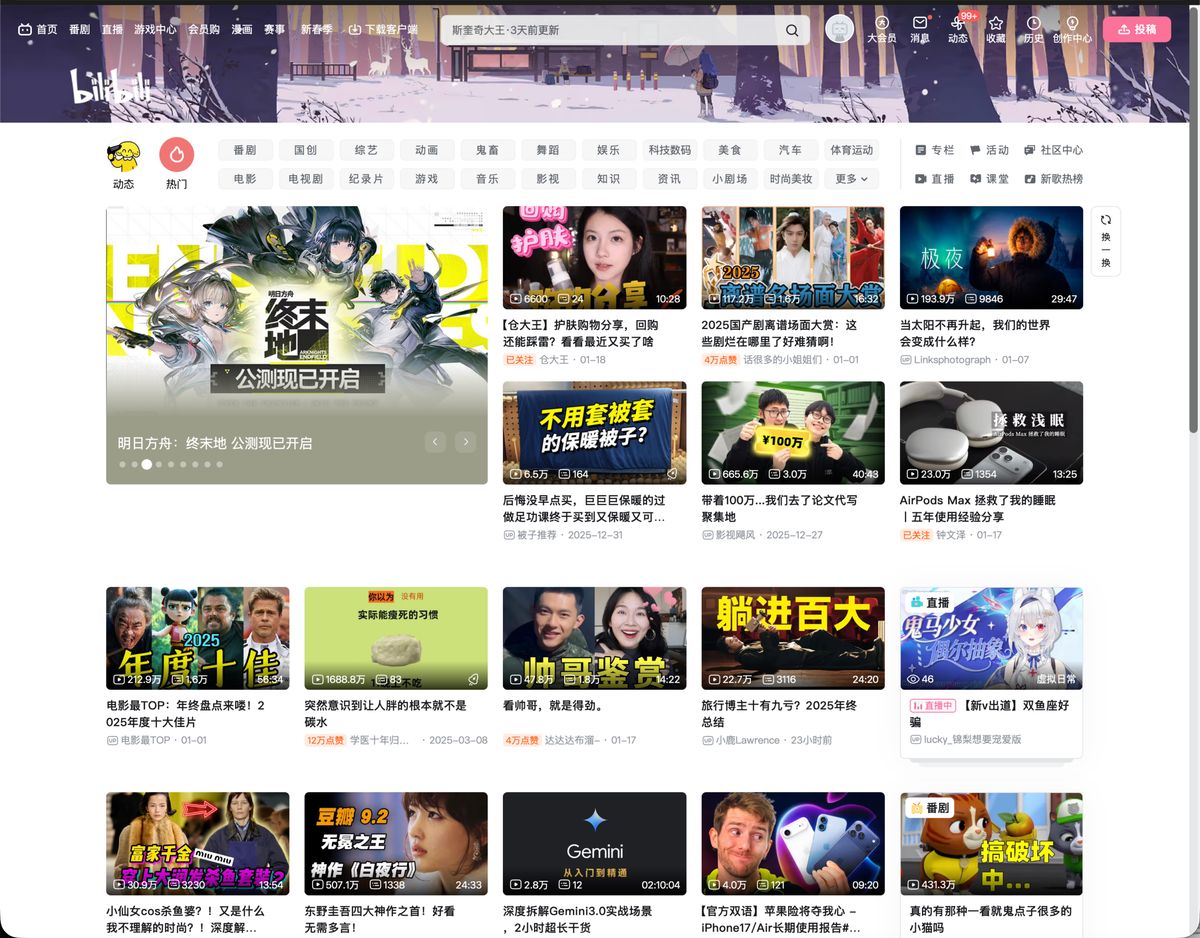
Task: Open 活动 events link
Action: tap(989, 150)
